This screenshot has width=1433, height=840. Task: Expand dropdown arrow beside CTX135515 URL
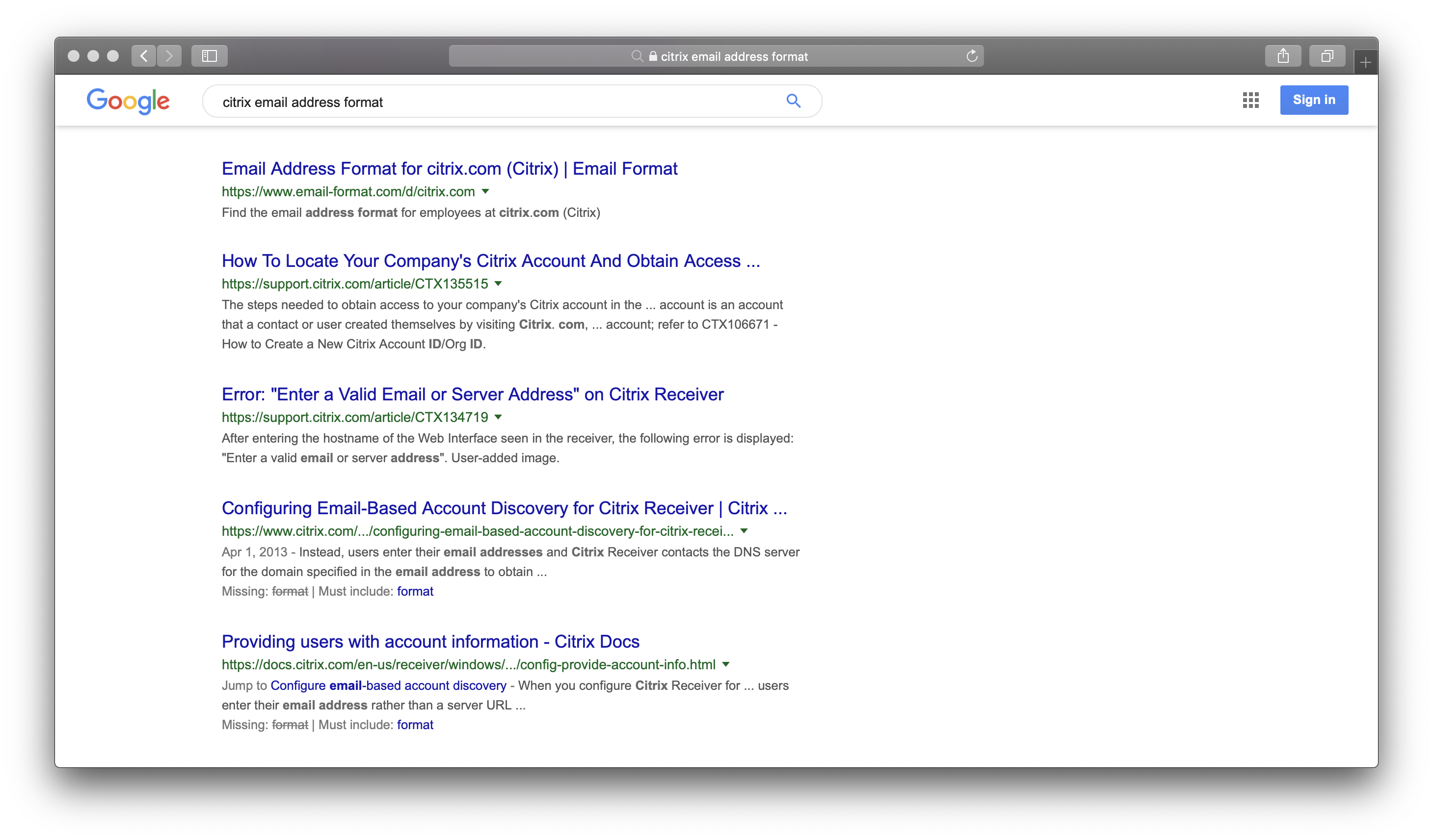pos(498,284)
